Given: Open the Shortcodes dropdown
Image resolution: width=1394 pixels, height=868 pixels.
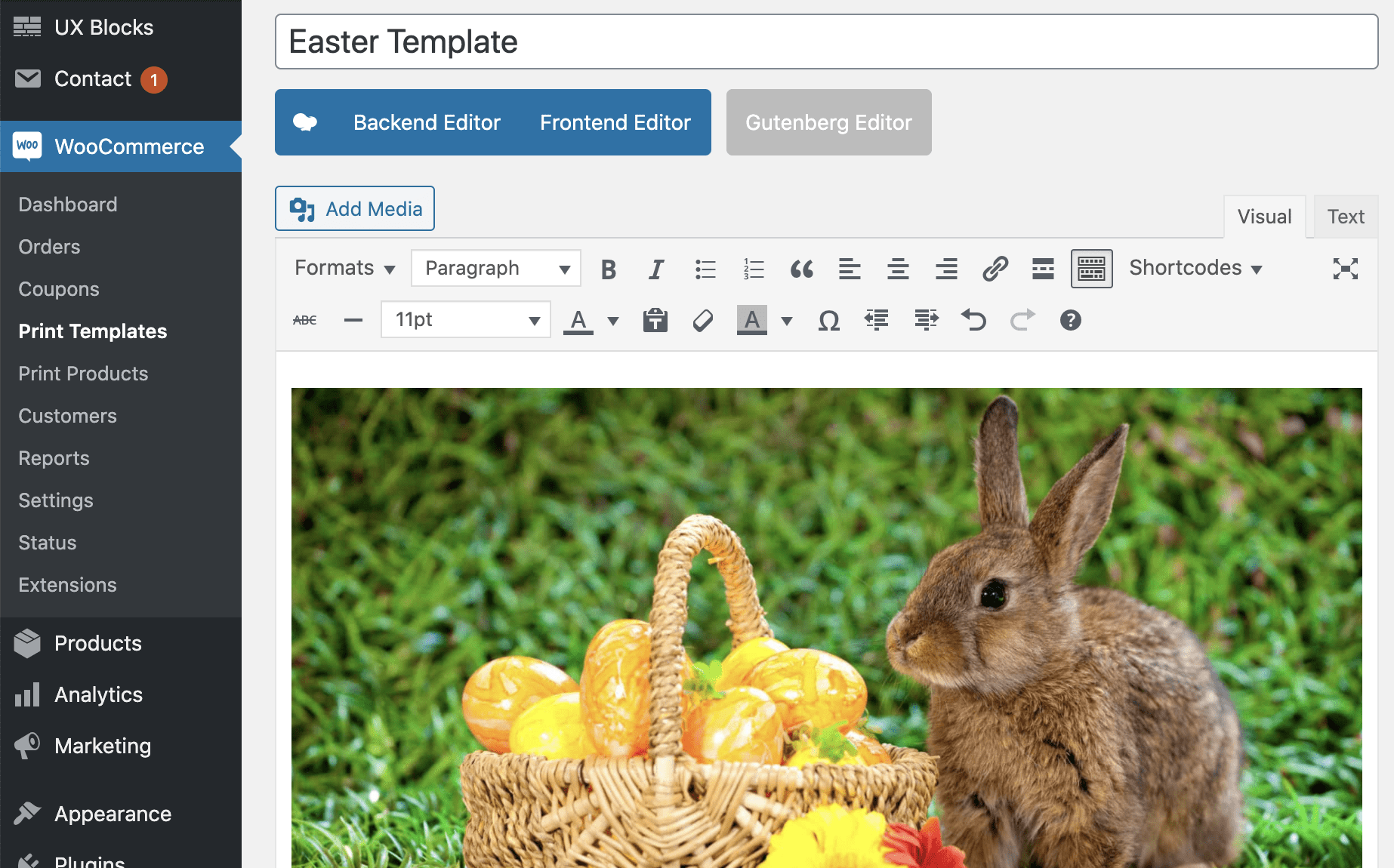Looking at the screenshot, I should (x=1195, y=268).
